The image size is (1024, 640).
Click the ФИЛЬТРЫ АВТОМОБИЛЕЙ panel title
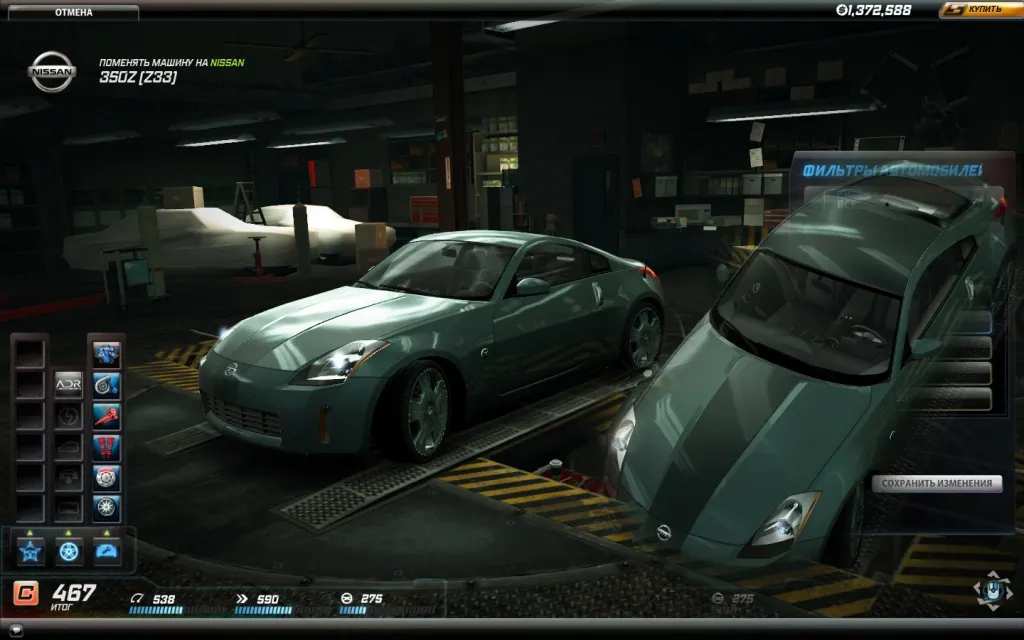click(x=892, y=170)
